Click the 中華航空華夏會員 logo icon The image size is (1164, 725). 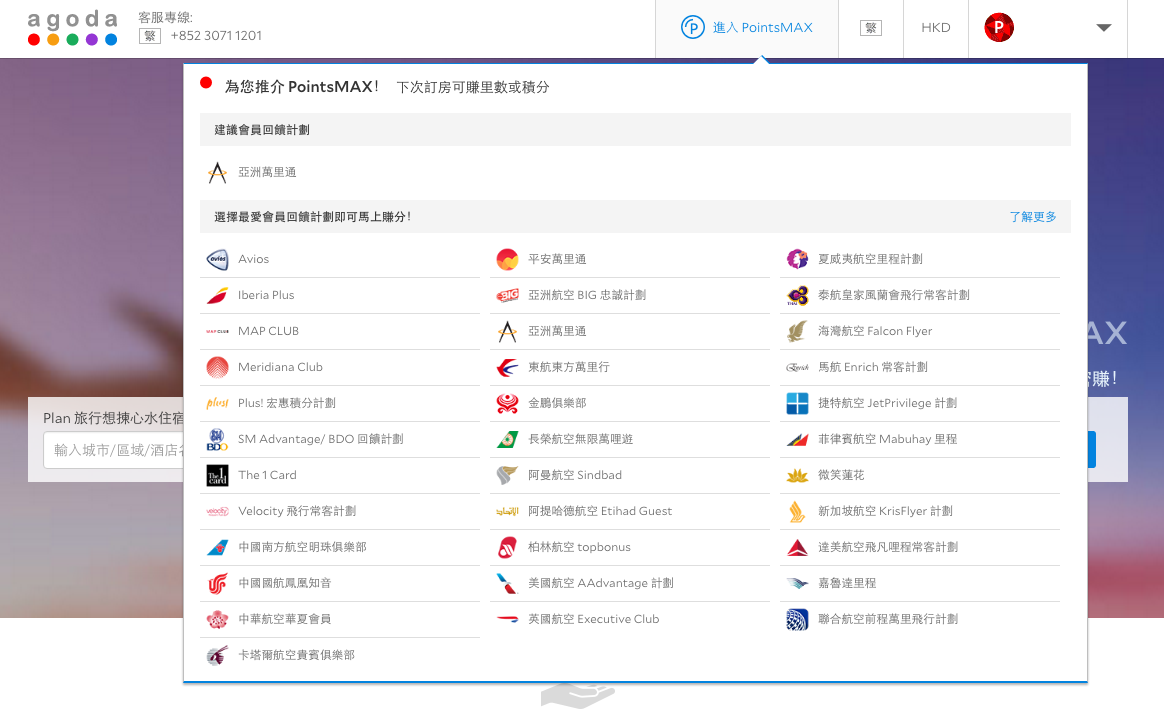coord(218,620)
